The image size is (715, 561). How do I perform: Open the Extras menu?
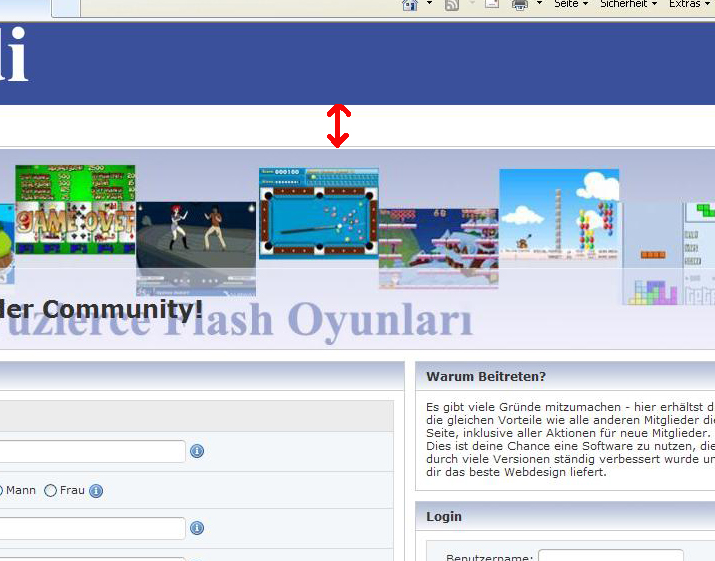[689, 4]
